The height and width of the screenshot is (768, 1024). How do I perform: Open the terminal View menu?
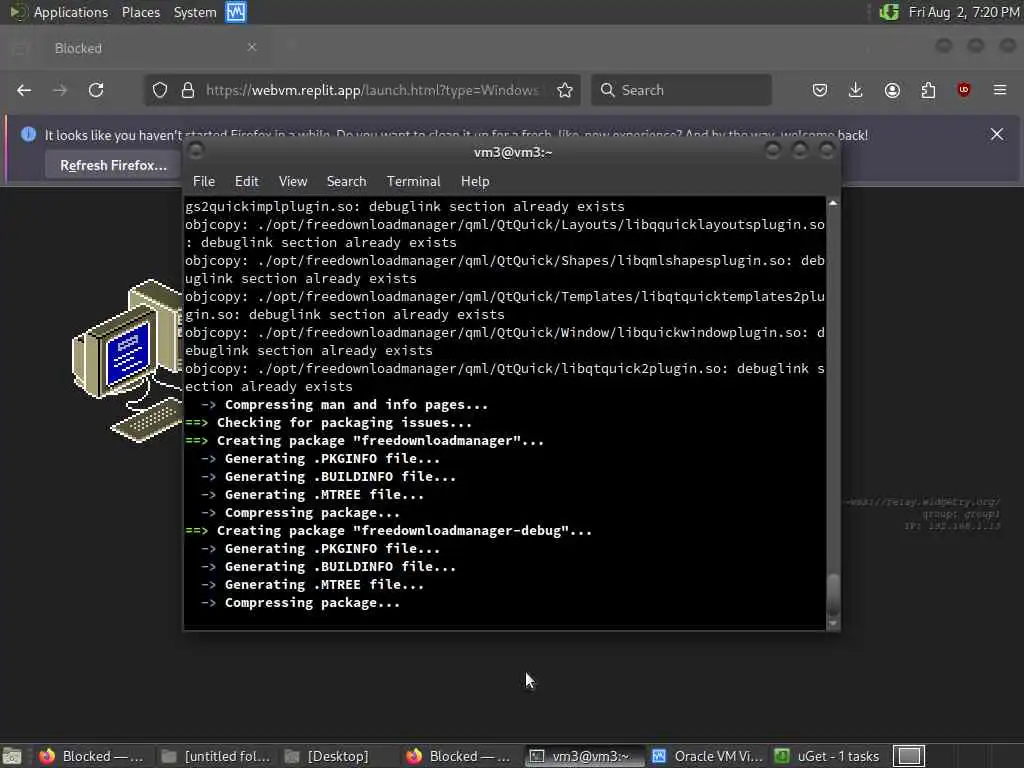point(293,182)
